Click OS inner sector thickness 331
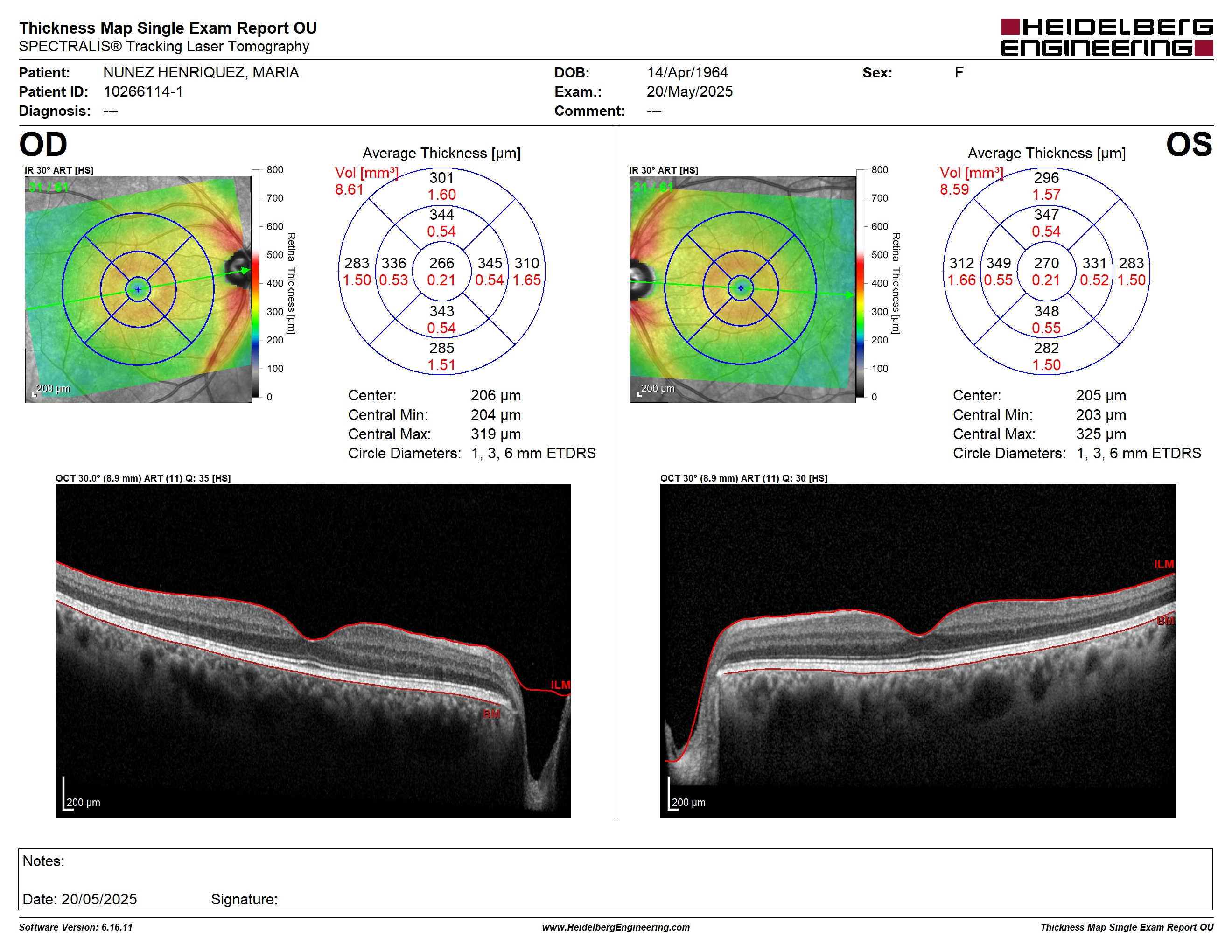 point(1094,263)
